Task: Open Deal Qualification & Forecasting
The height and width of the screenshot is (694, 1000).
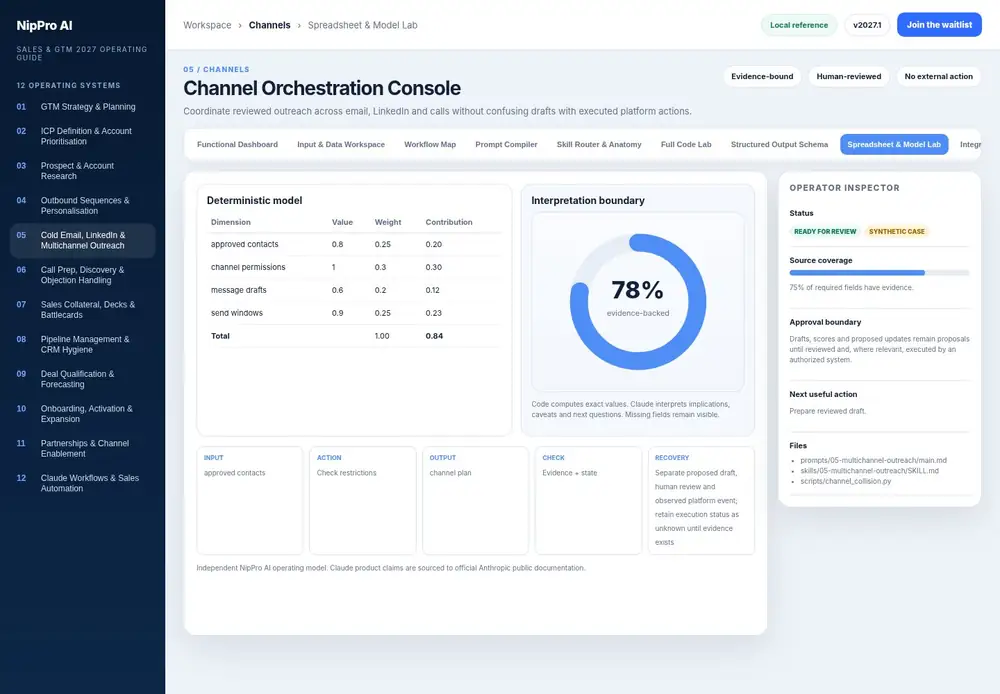Action: (x=82, y=379)
